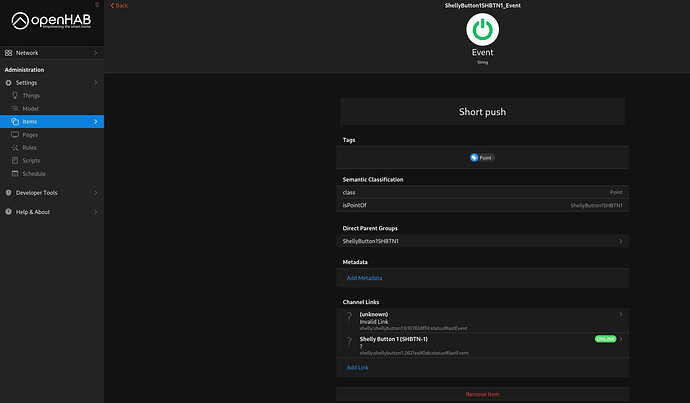Click the Network grid icon

point(8,53)
